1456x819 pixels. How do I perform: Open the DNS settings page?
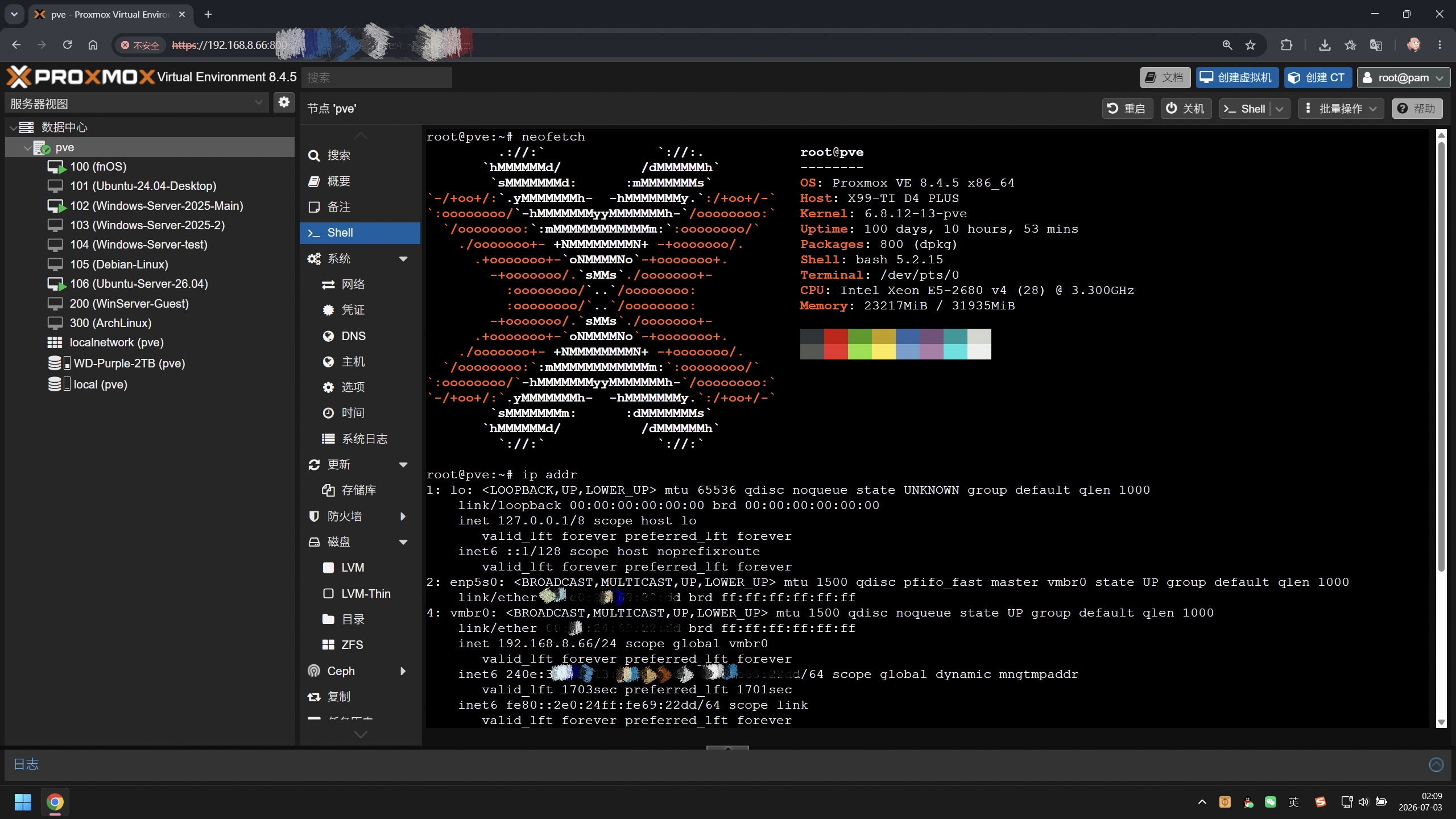359,336
